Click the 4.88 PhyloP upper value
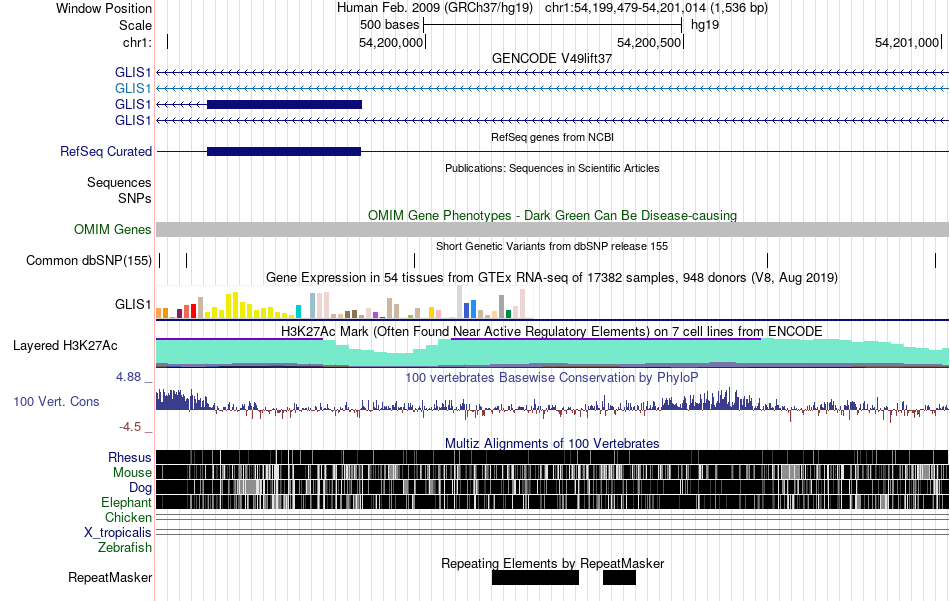The image size is (950, 601). (x=128, y=377)
